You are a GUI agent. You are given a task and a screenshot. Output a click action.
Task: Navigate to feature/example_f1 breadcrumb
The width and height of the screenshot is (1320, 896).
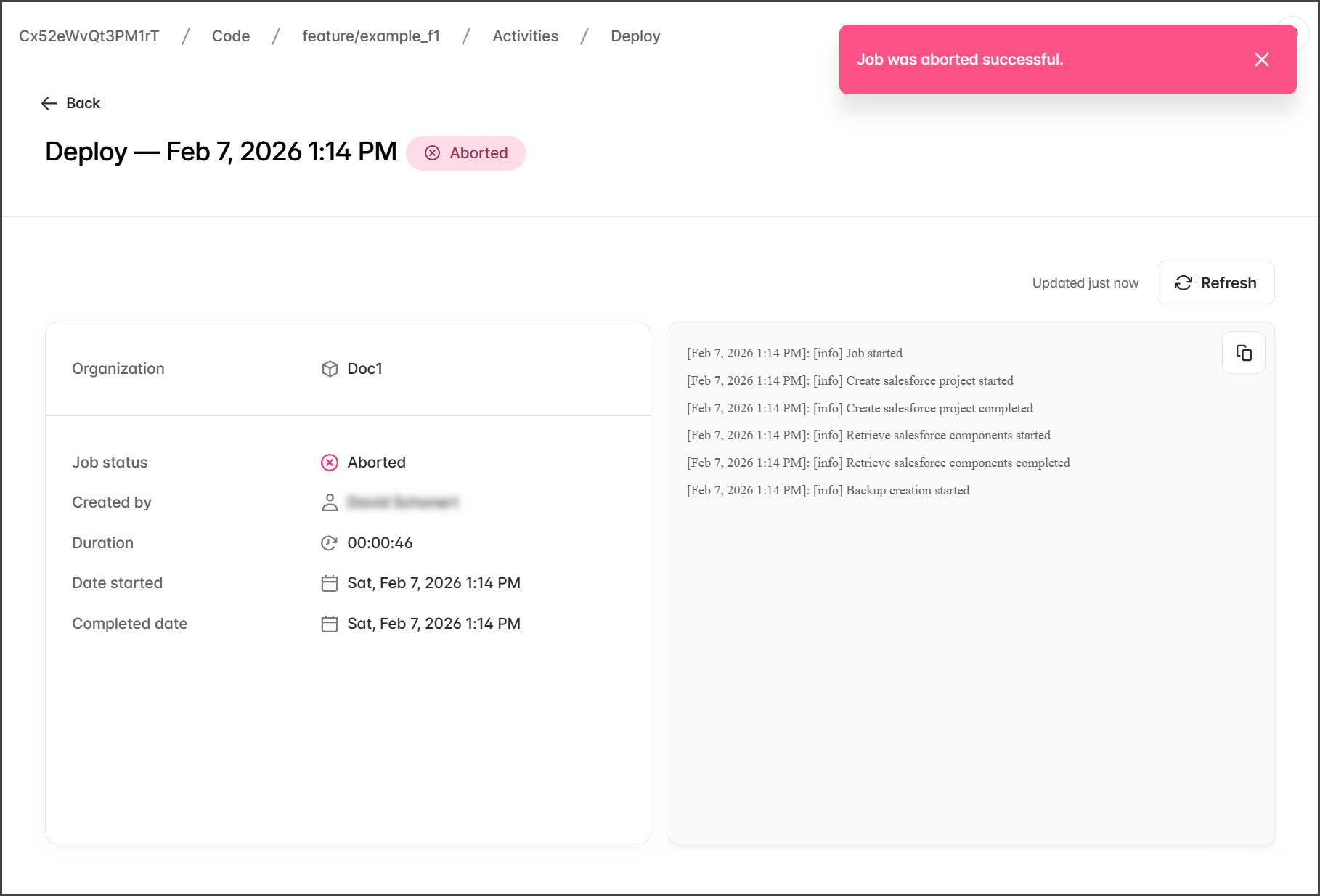coord(370,36)
